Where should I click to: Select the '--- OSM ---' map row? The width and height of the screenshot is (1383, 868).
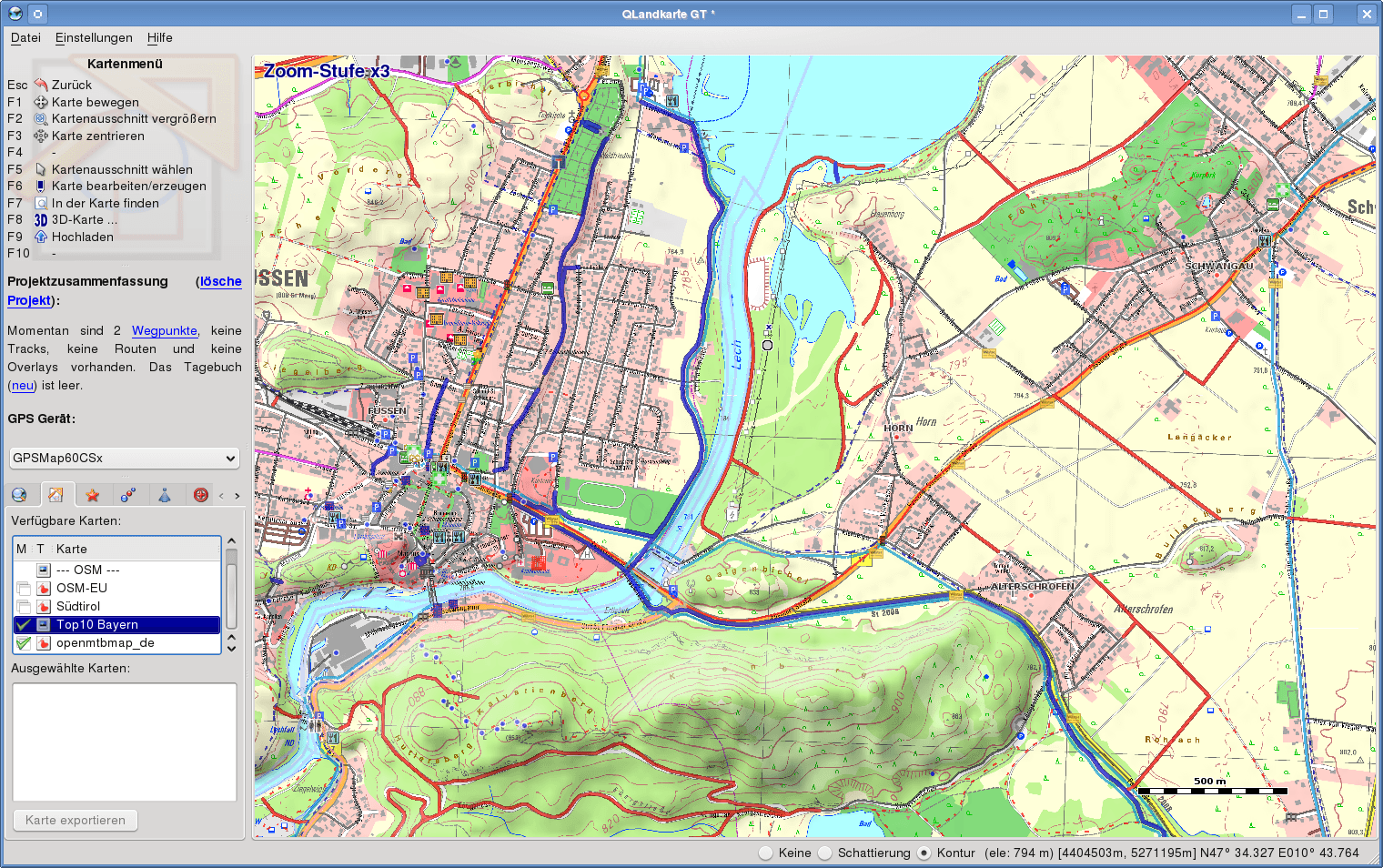click(117, 570)
